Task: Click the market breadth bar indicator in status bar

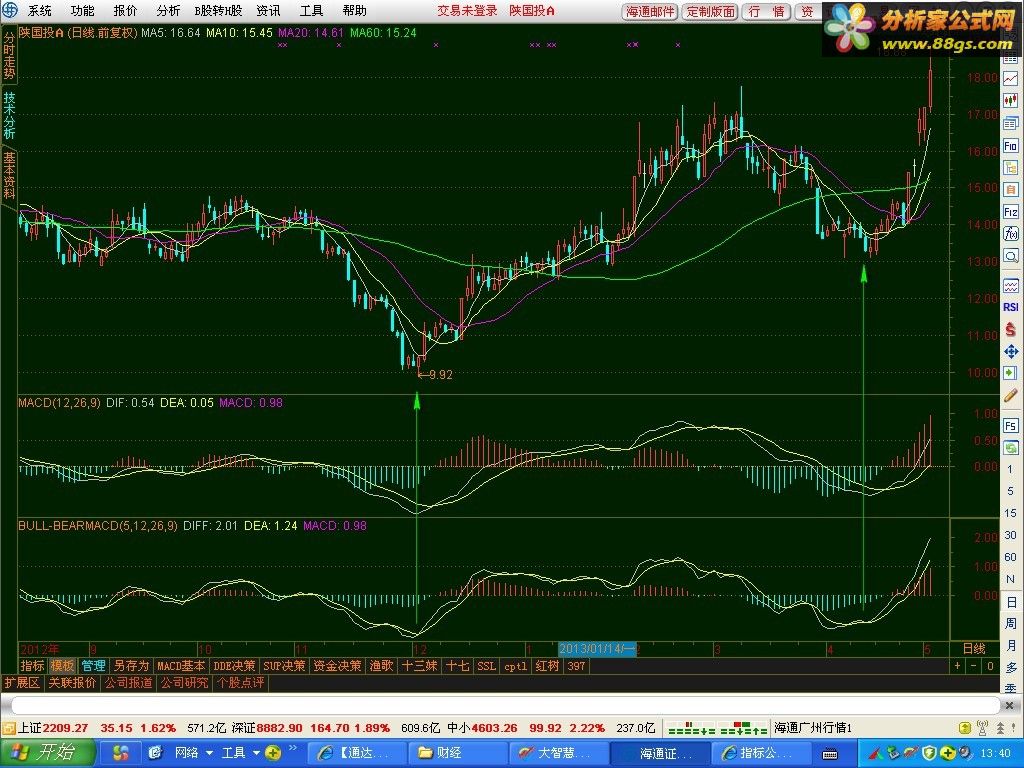Action: click(x=717, y=728)
